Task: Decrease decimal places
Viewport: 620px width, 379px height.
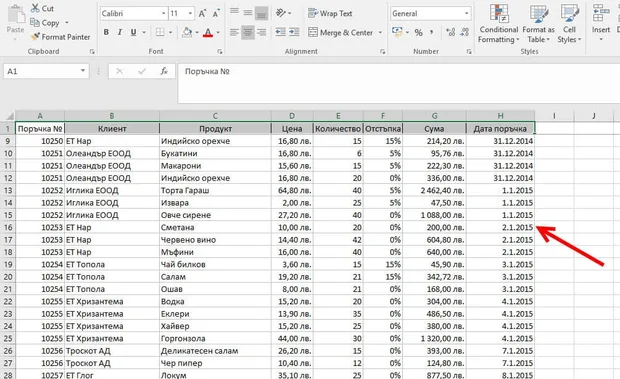Action: (x=464, y=32)
